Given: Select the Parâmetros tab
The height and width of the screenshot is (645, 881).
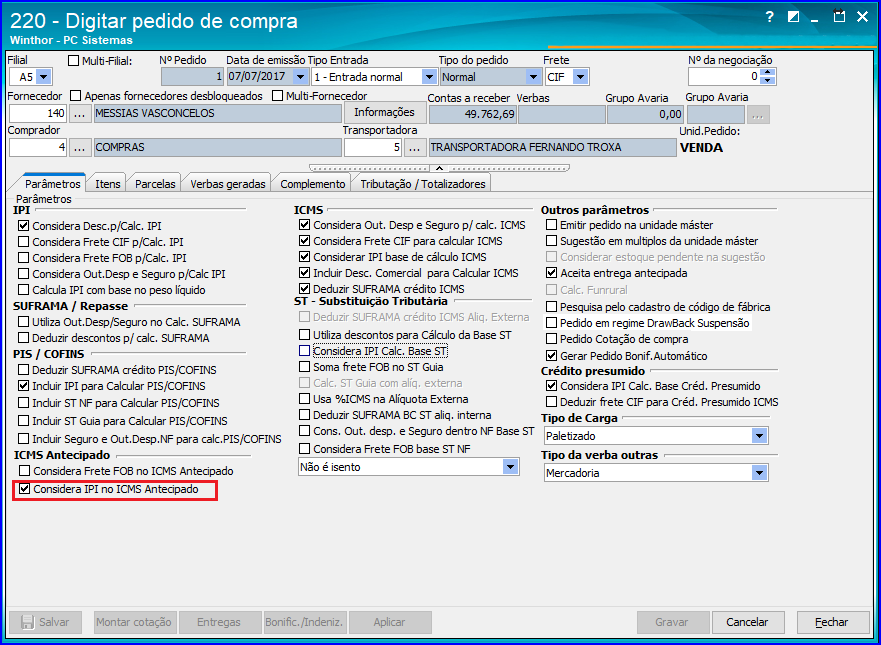Looking at the screenshot, I should point(53,184).
